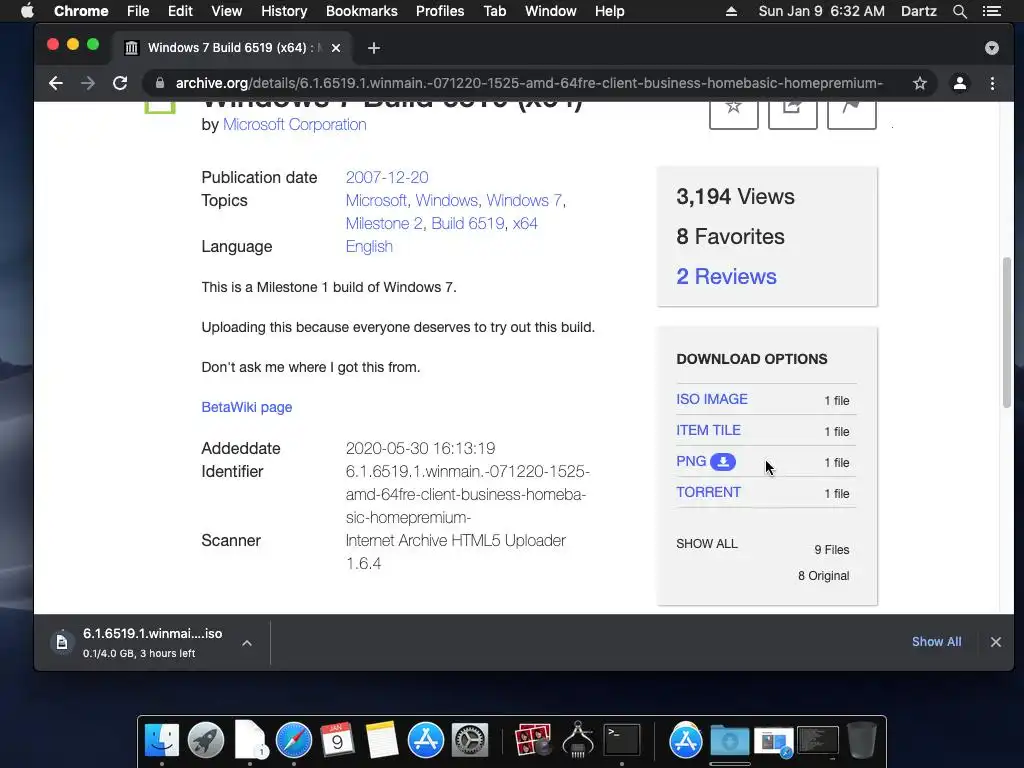Open the Help menu
1024x768 pixels.
click(x=609, y=11)
